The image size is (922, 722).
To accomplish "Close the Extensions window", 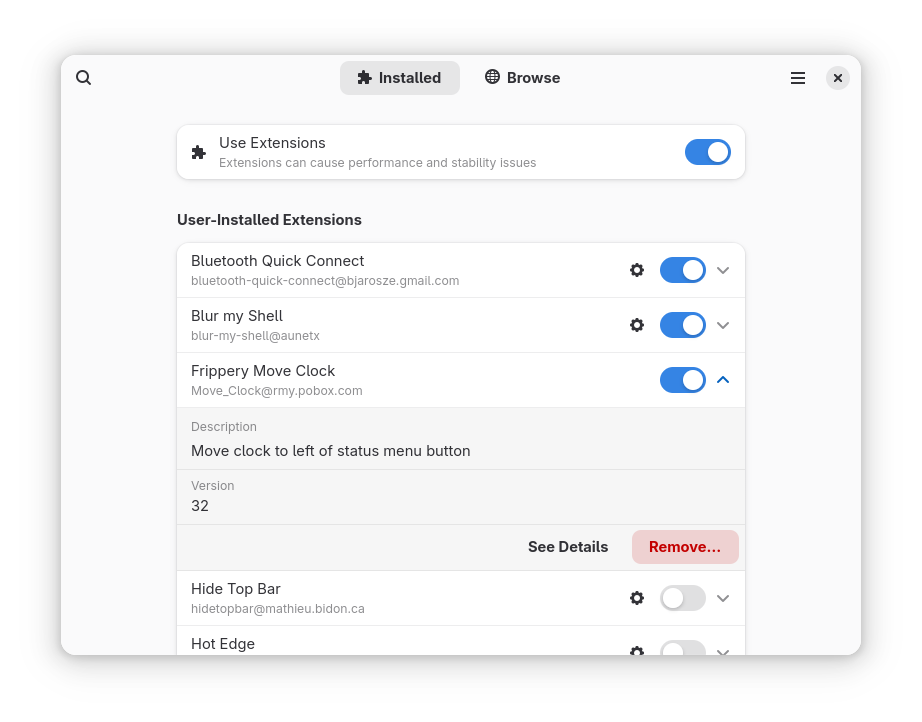I will point(838,78).
